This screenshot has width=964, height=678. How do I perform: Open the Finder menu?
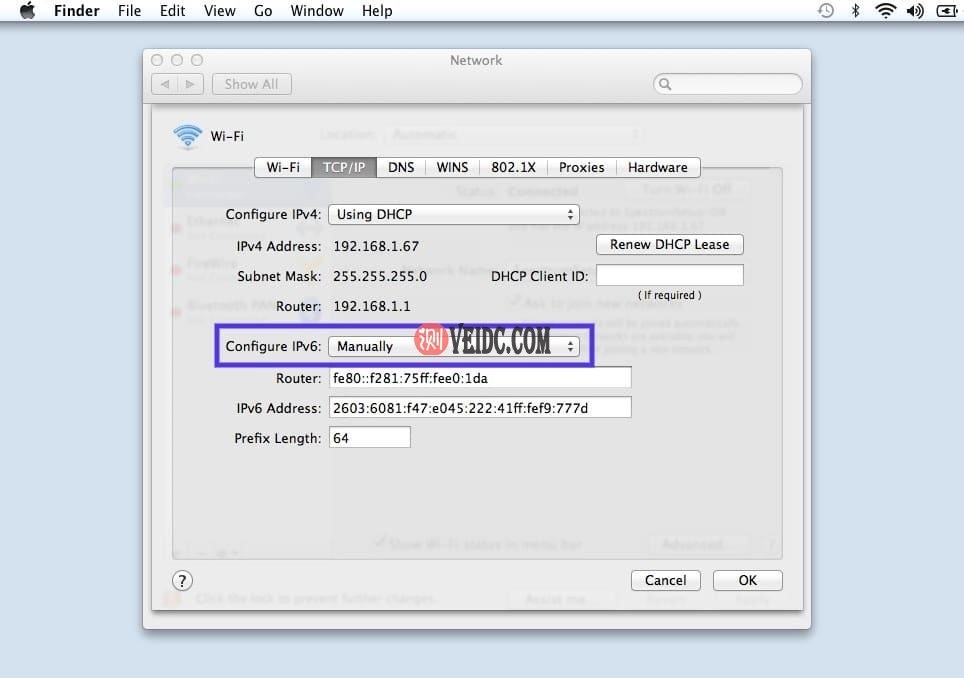tap(76, 10)
